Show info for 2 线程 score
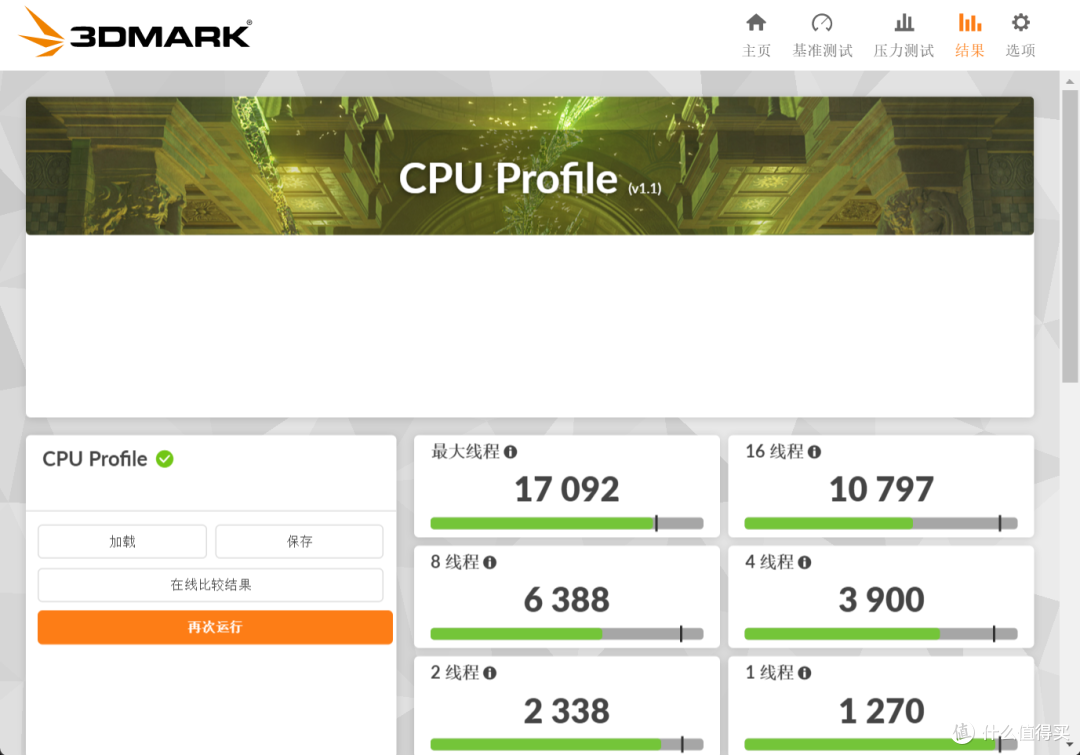Viewport: 1080px width, 755px height. (x=490, y=673)
